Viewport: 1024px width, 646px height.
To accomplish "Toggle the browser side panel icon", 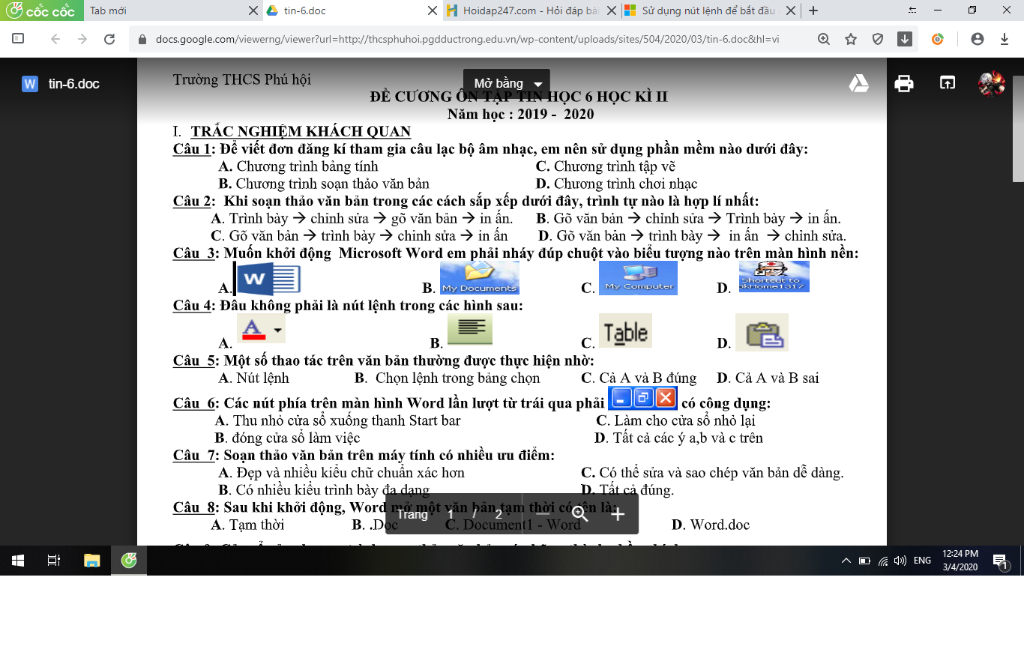I will coord(18,39).
